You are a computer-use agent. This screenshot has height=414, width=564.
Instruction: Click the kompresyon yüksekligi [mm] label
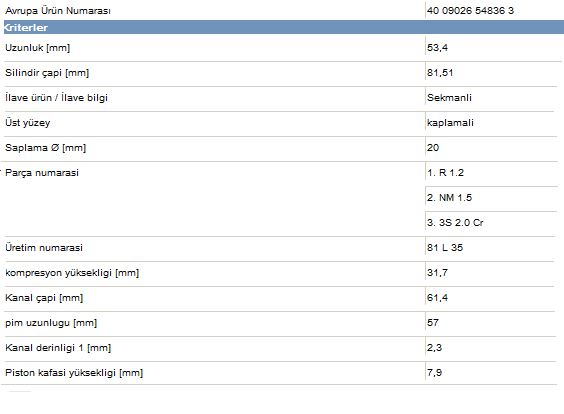click(x=72, y=273)
